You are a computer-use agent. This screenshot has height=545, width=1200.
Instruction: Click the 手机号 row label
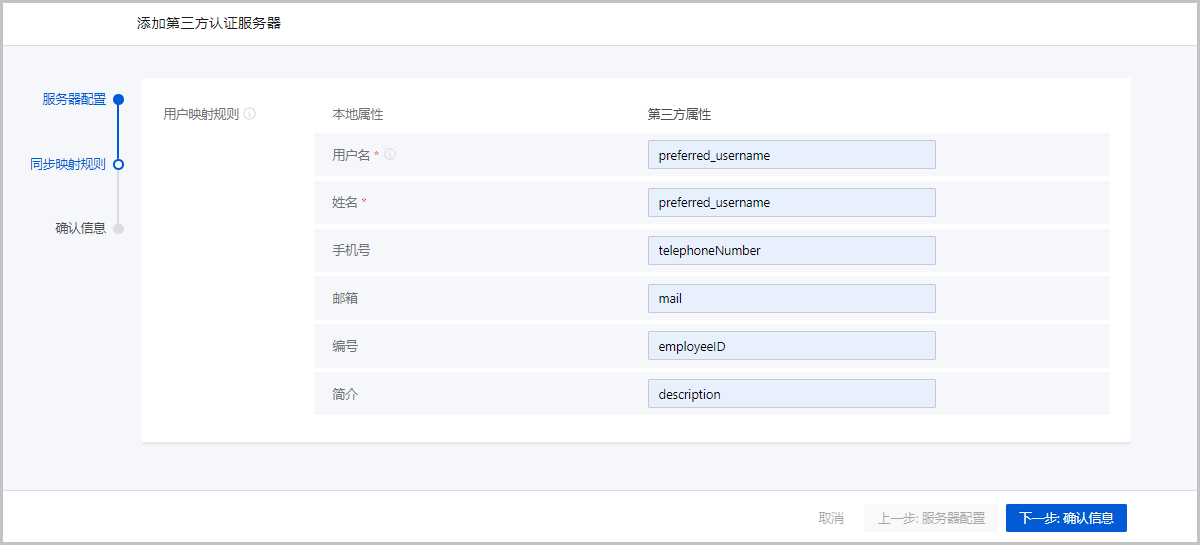[x=351, y=250]
